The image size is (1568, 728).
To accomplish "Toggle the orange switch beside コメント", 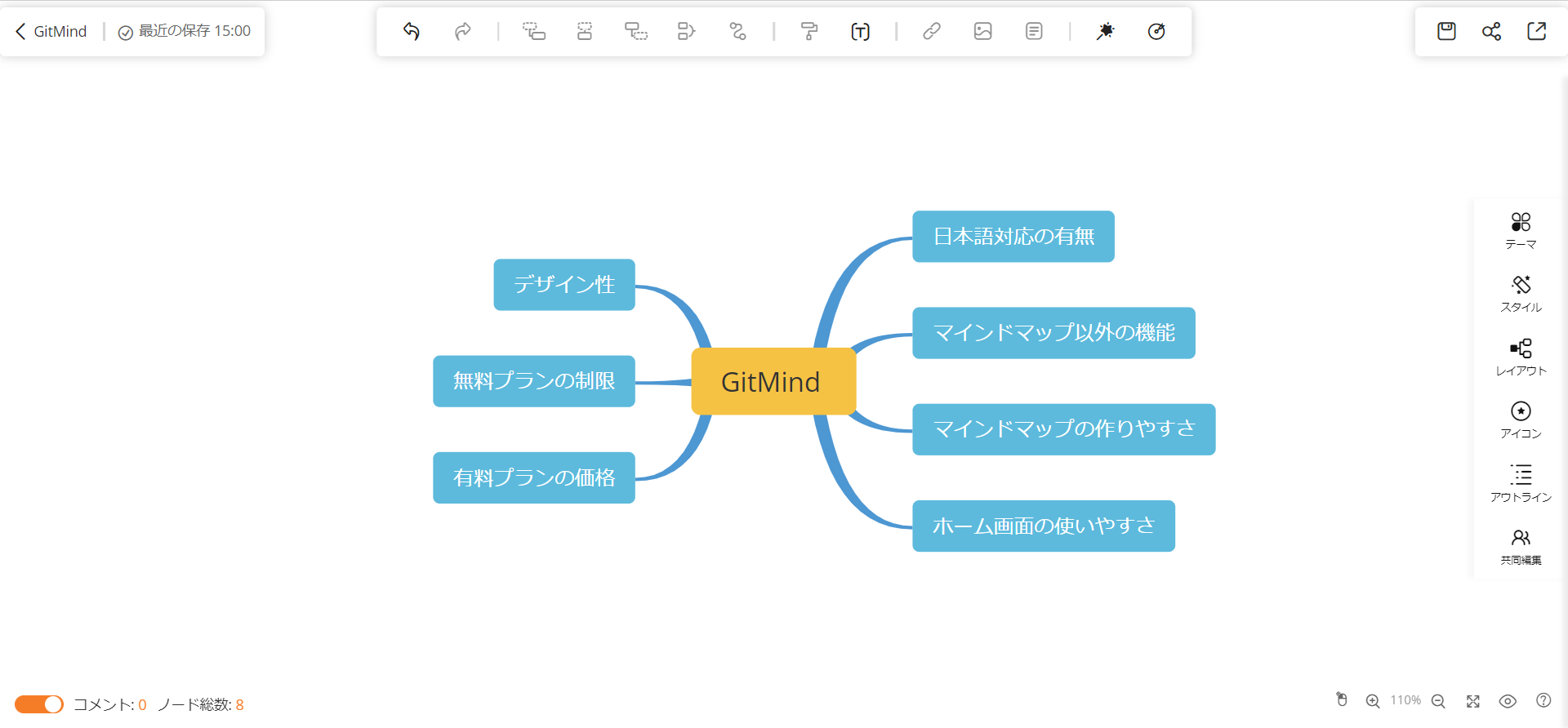I will [x=38, y=704].
